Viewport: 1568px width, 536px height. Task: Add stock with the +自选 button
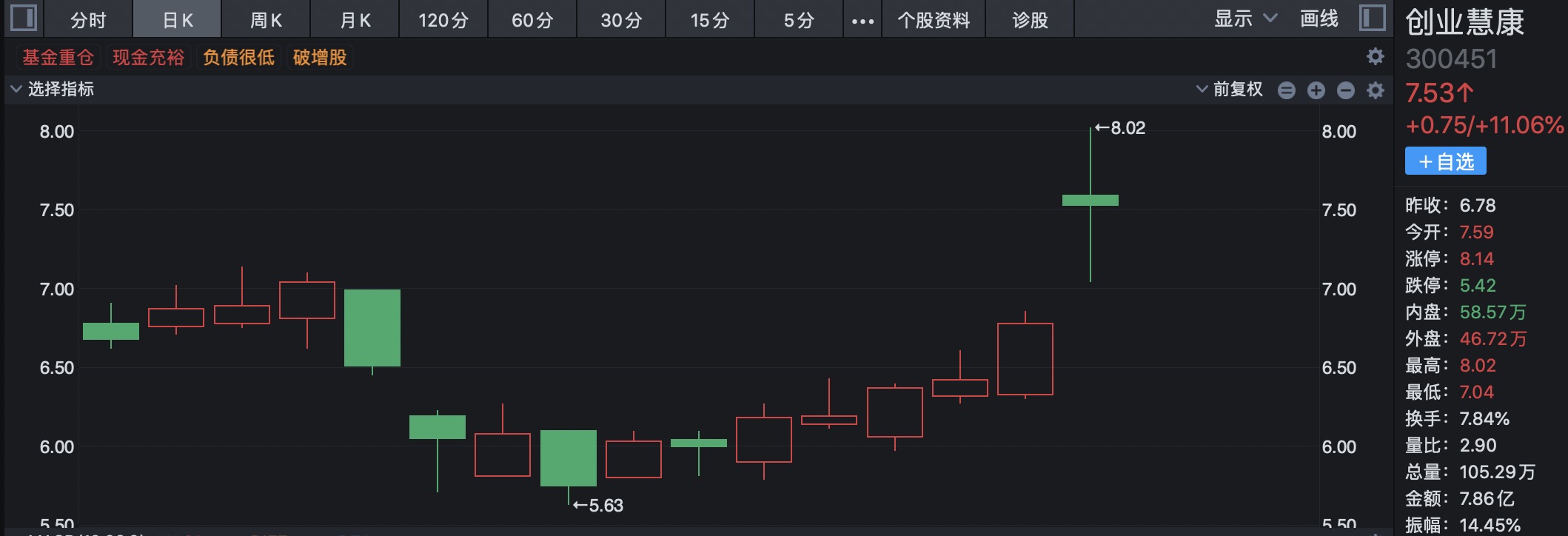(1446, 161)
